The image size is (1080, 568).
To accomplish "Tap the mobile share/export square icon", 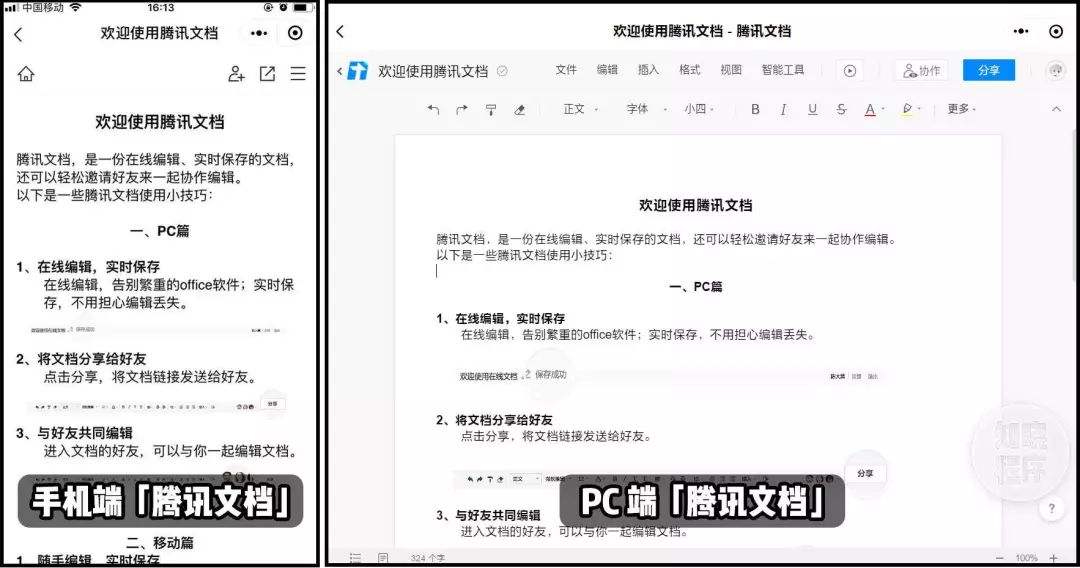I will tap(267, 74).
